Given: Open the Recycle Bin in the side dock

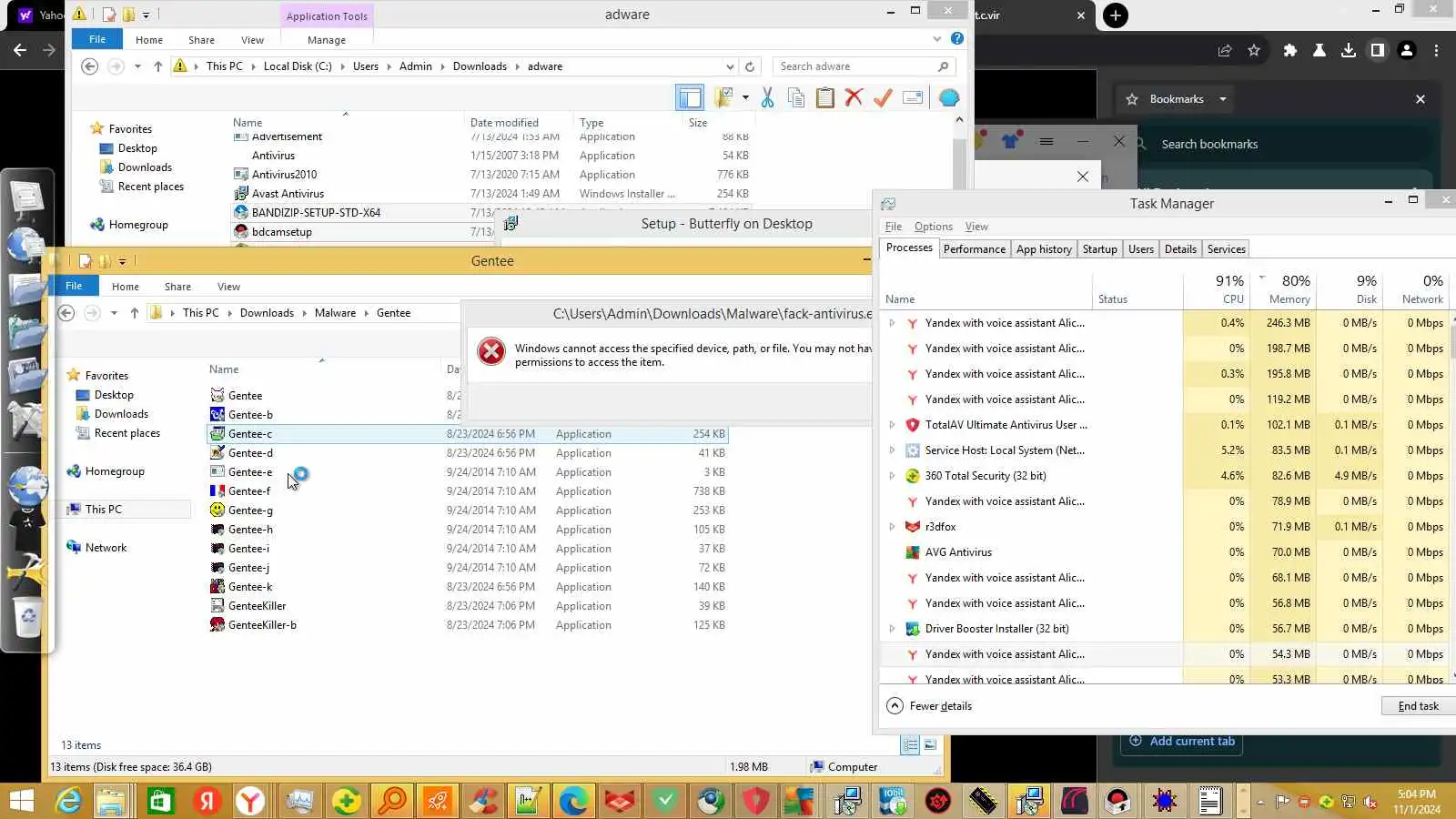Looking at the screenshot, I should point(28,619).
